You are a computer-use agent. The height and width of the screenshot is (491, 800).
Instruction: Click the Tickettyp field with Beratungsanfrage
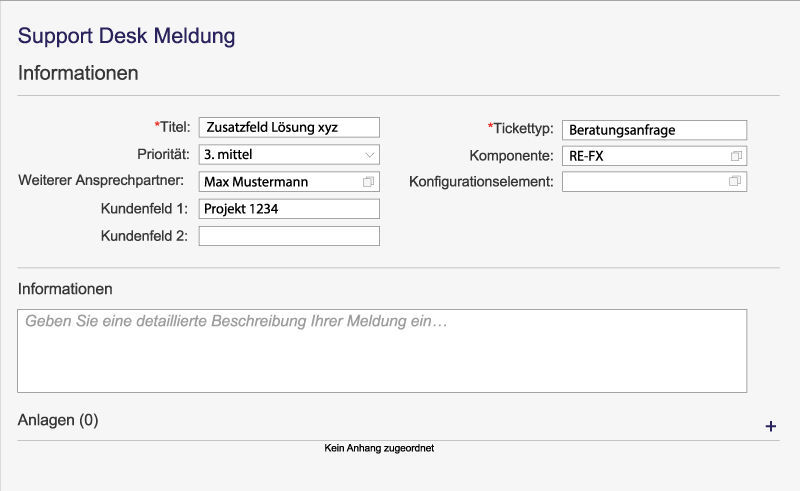coord(654,130)
